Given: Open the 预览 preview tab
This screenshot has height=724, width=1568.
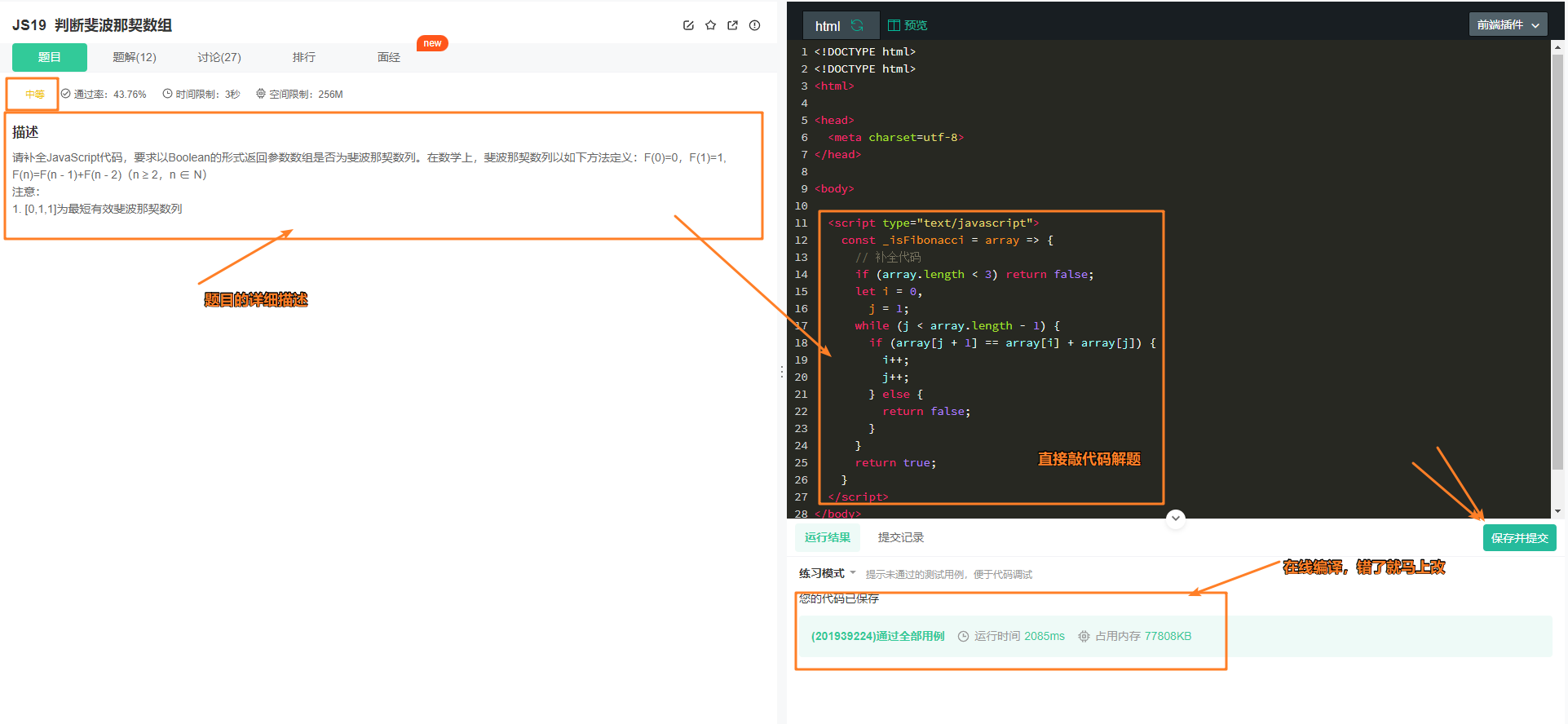Looking at the screenshot, I should [908, 25].
